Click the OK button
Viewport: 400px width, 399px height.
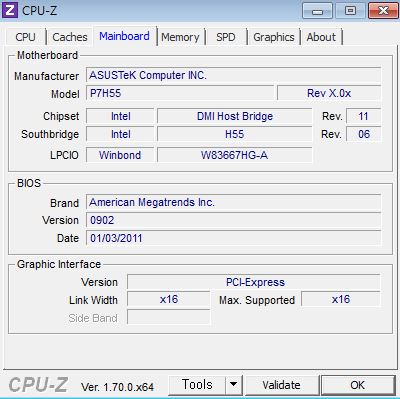pyautogui.click(x=358, y=385)
